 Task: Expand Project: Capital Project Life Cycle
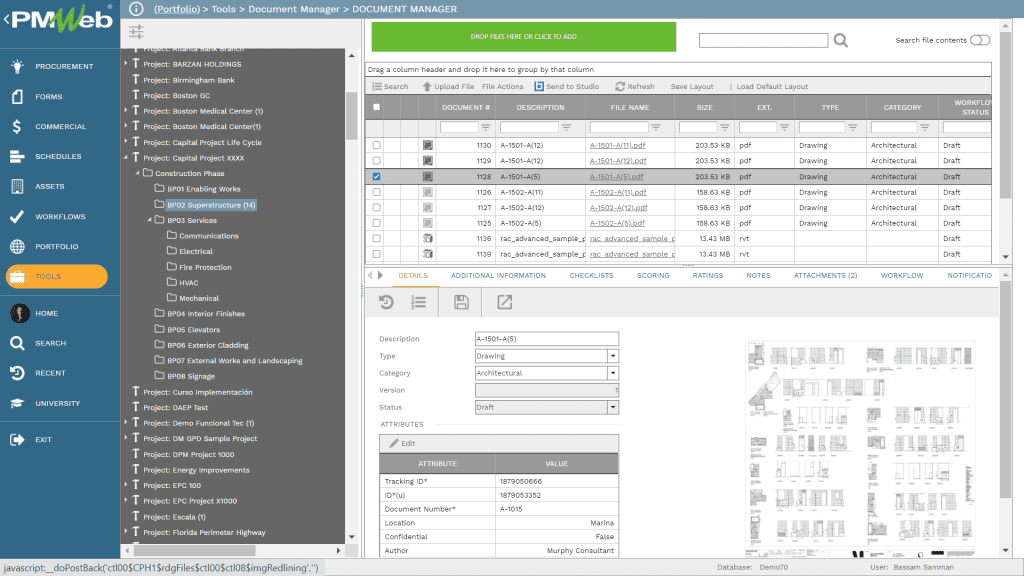coord(126,142)
